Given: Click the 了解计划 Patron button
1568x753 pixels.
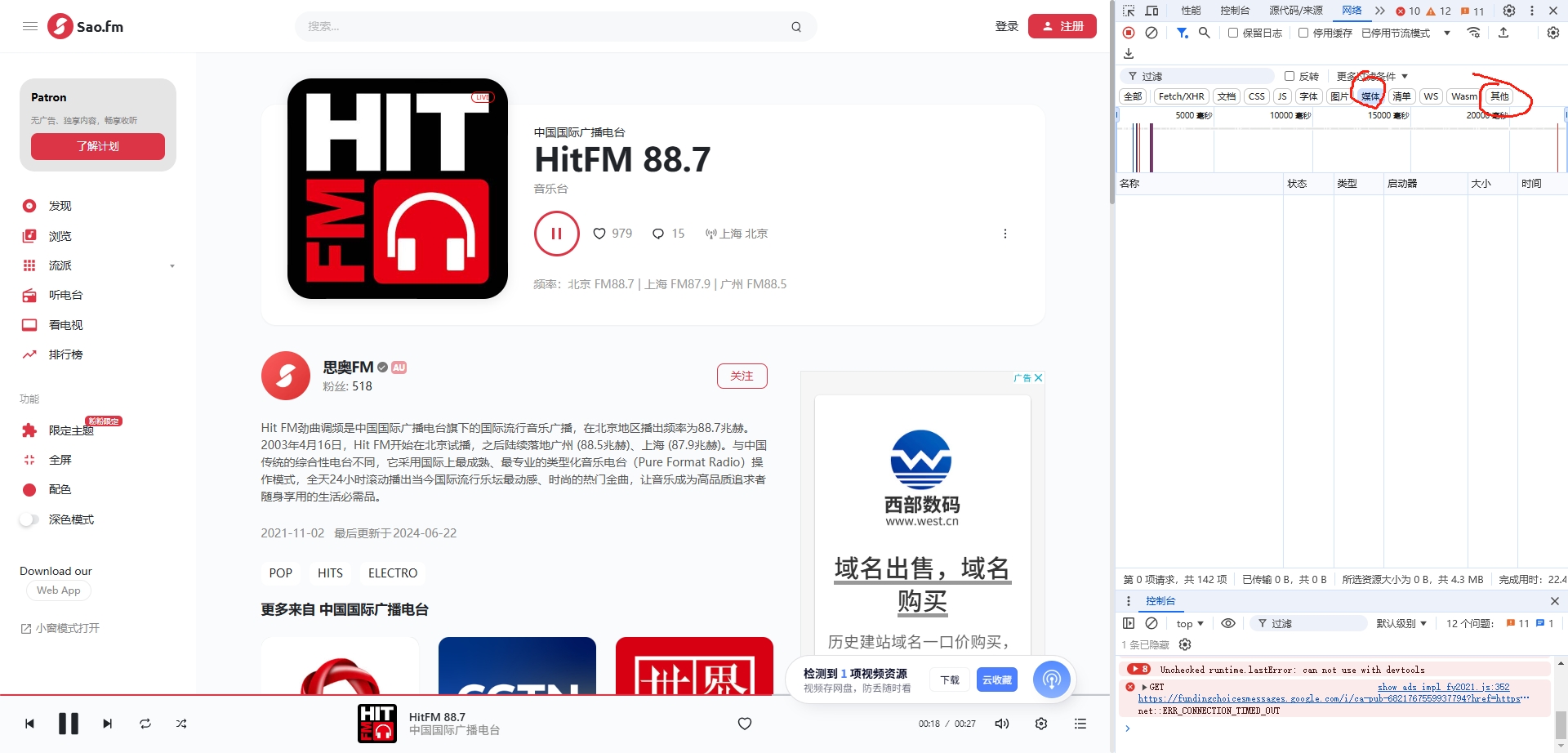Looking at the screenshot, I should (x=98, y=146).
